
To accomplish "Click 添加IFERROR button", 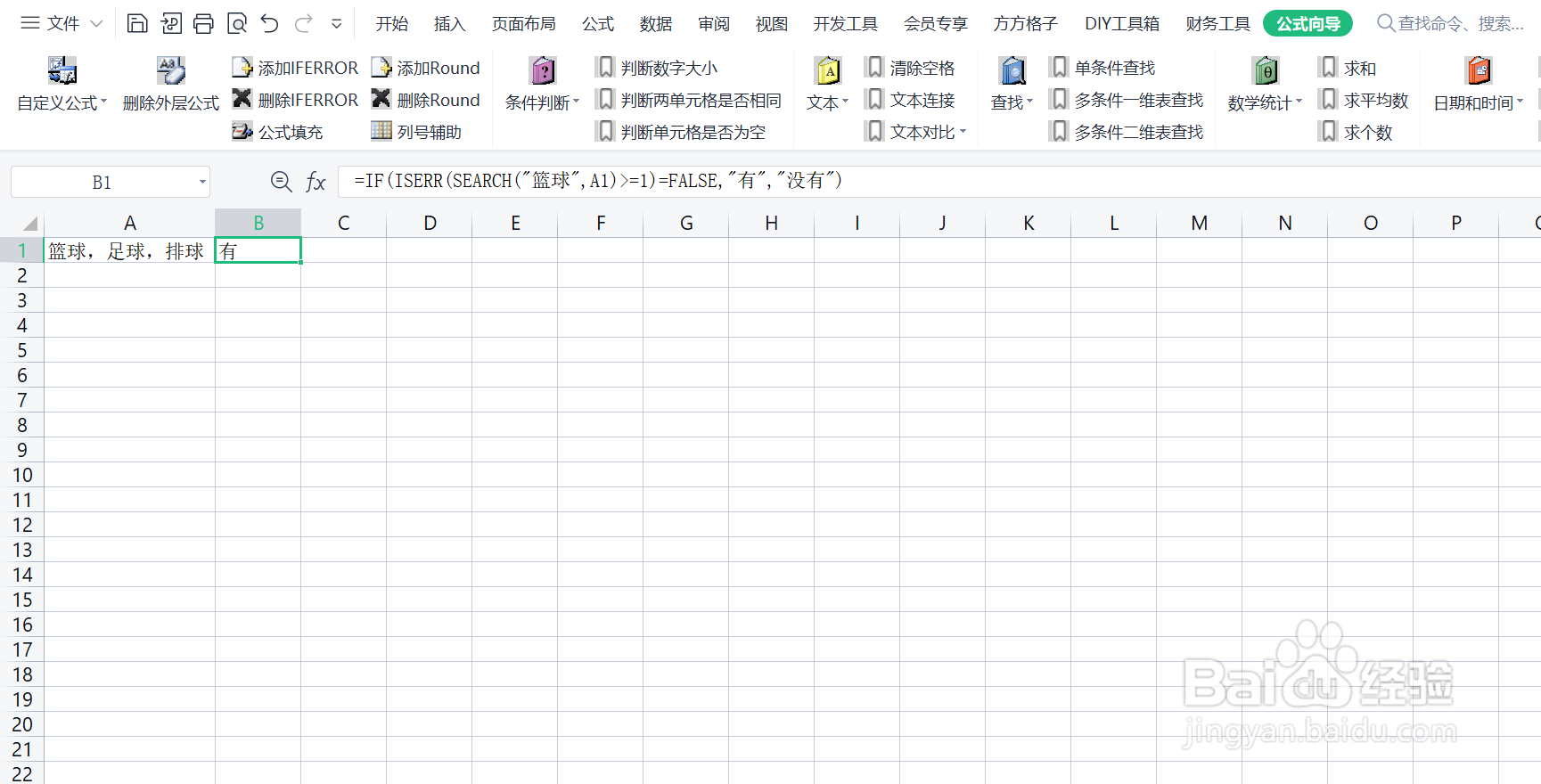I will [x=295, y=68].
